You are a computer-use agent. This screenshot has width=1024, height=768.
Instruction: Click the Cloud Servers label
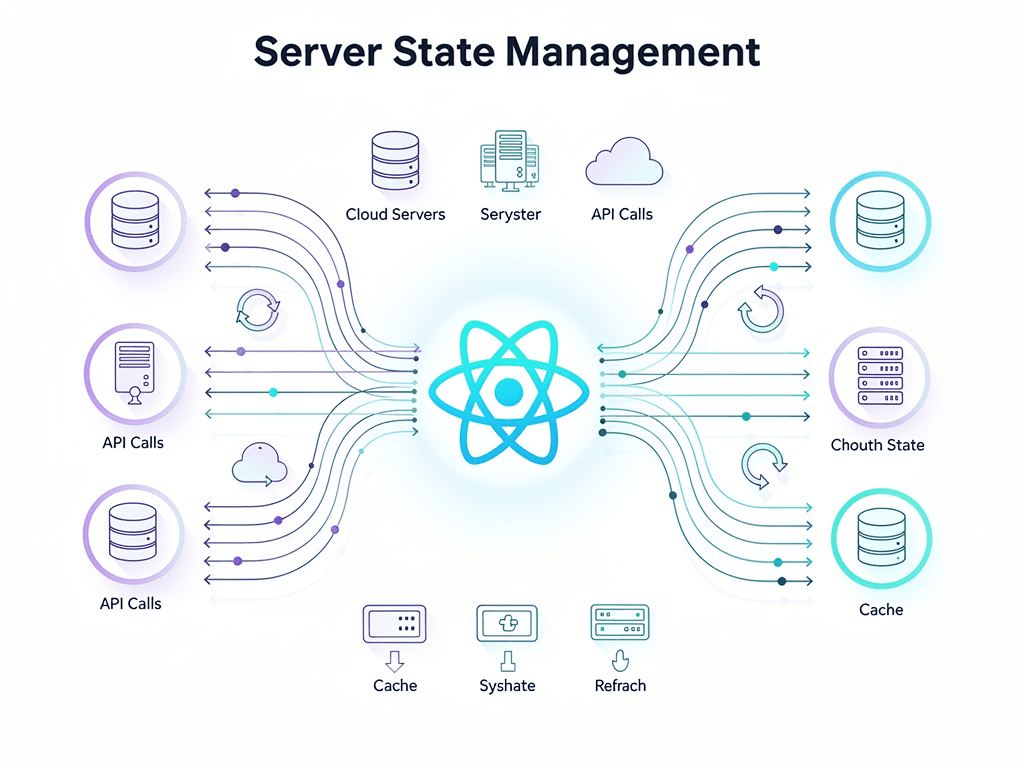395,214
